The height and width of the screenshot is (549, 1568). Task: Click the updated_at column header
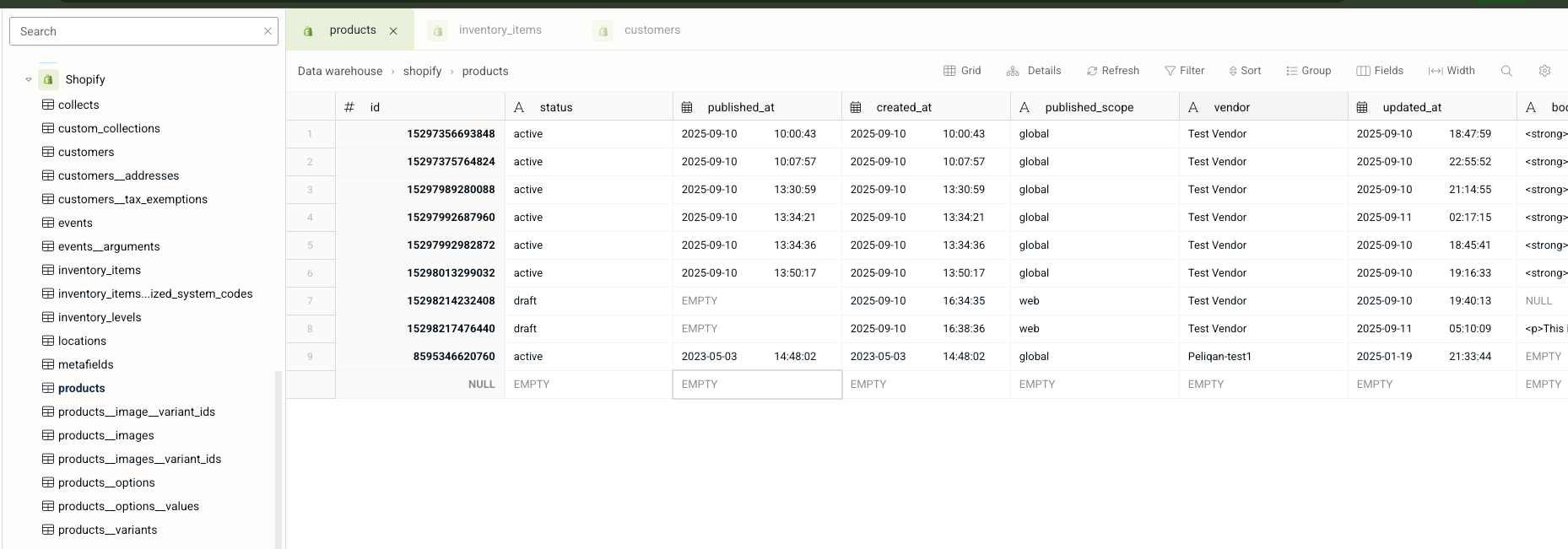point(1433,107)
